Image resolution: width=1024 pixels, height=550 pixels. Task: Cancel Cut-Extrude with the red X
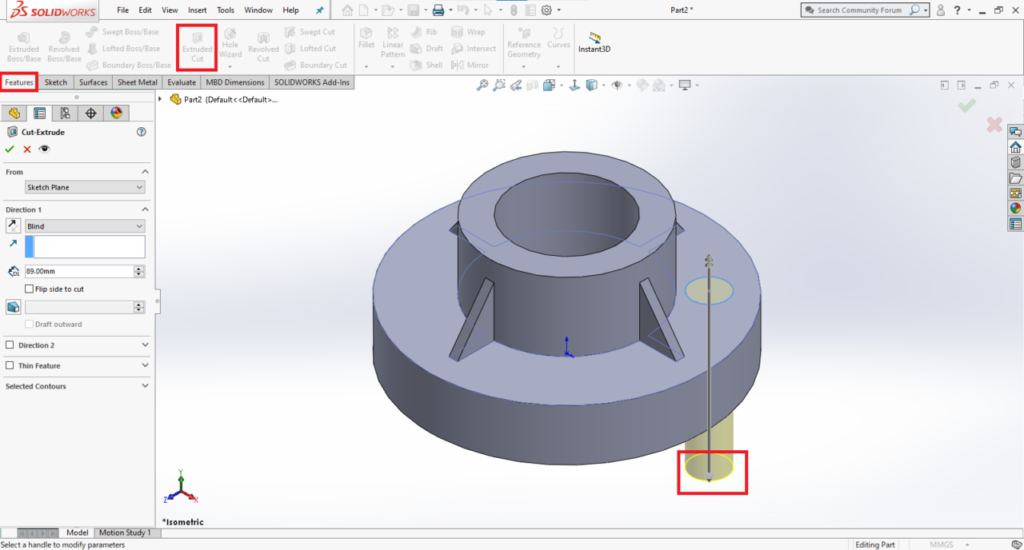pos(27,149)
